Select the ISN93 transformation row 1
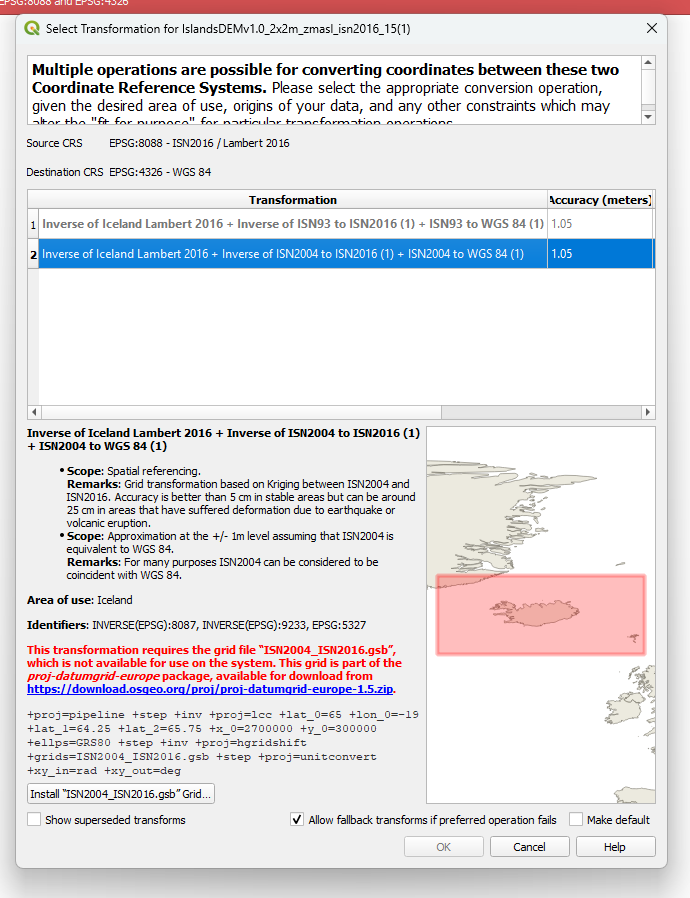The width and height of the screenshot is (690, 898). (293, 224)
